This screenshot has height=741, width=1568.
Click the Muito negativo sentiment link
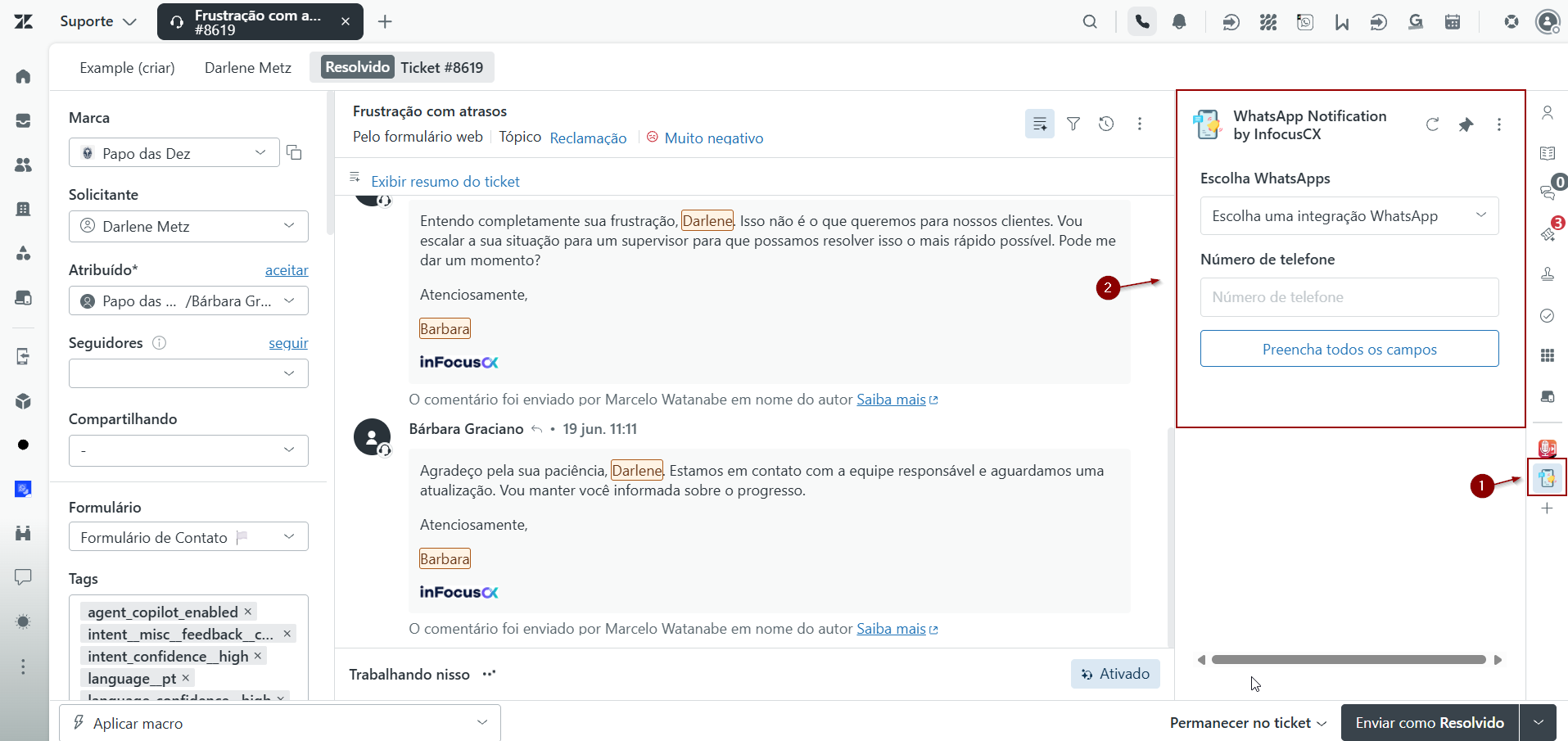pos(714,138)
